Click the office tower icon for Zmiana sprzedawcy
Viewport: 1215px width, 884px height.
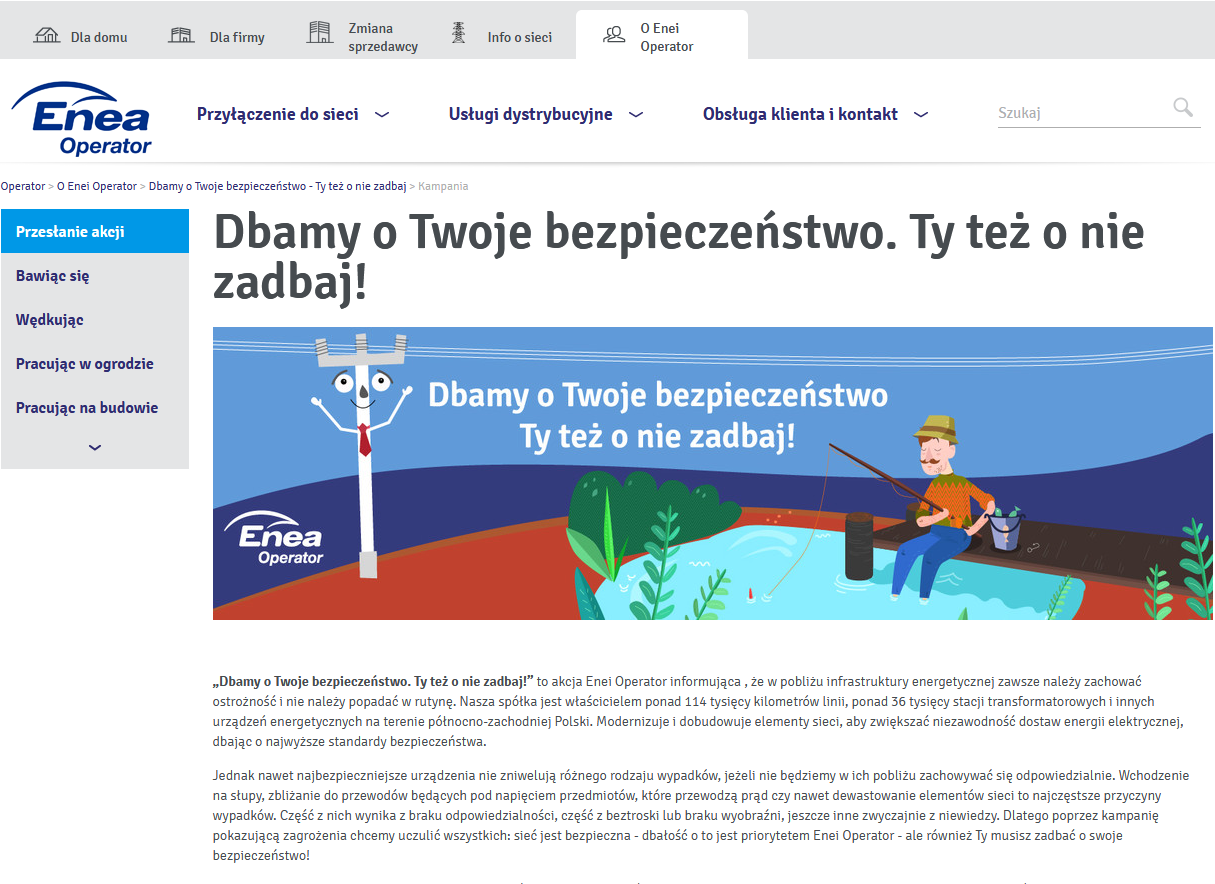(319, 32)
